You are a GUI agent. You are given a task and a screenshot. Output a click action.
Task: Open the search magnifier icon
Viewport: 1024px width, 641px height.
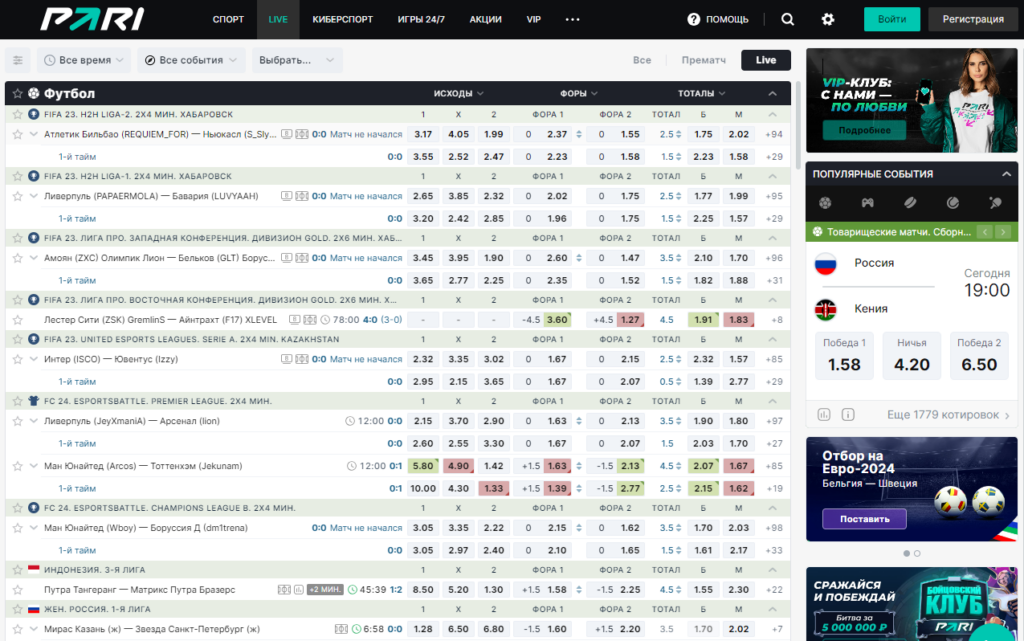pyautogui.click(x=788, y=20)
